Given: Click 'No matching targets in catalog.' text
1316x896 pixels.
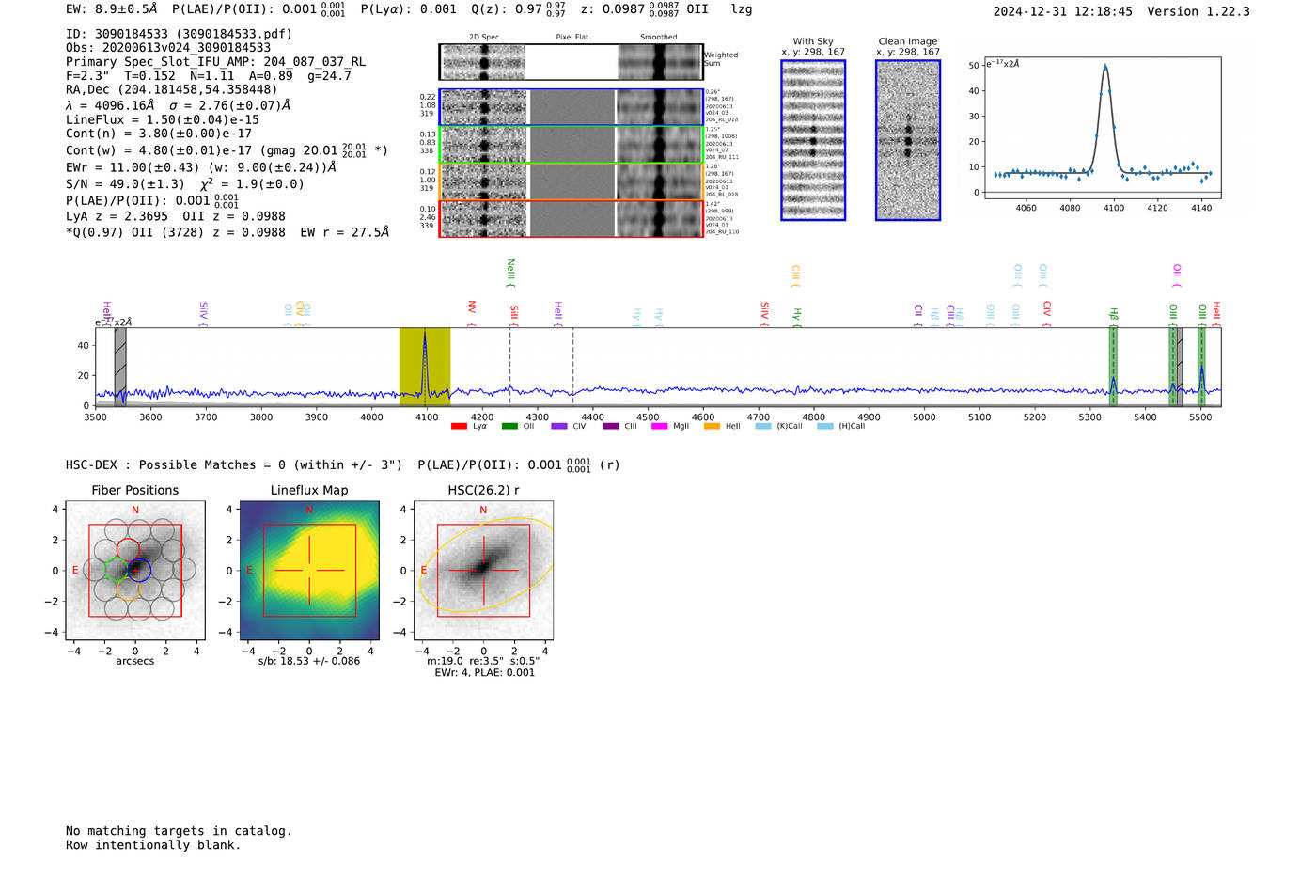Looking at the screenshot, I should pyautogui.click(x=179, y=830).
